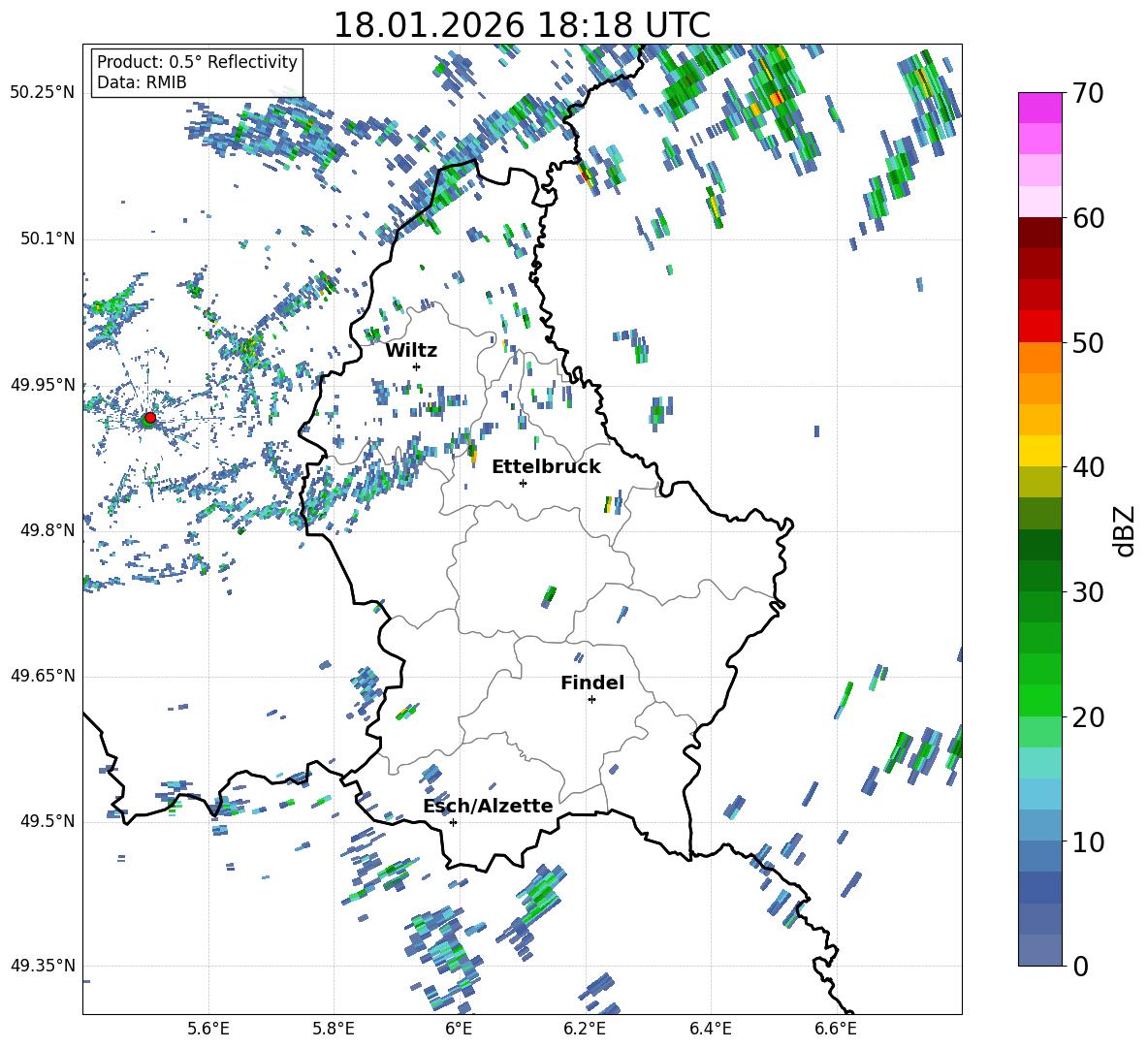This screenshot has width=1148, height=1048.
Task: Click the 6.6°E longitude label
Action: pos(836,1029)
